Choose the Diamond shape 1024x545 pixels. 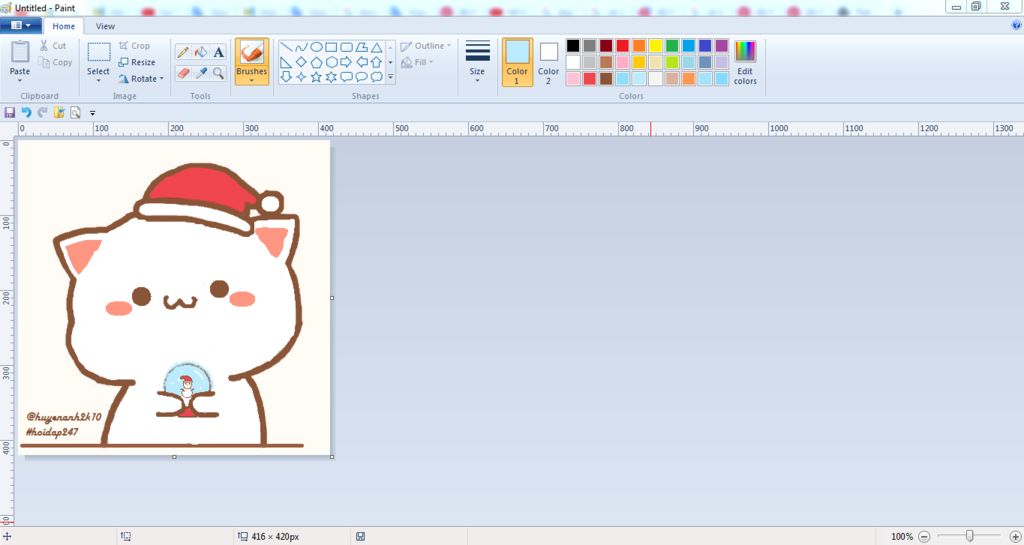[x=301, y=62]
